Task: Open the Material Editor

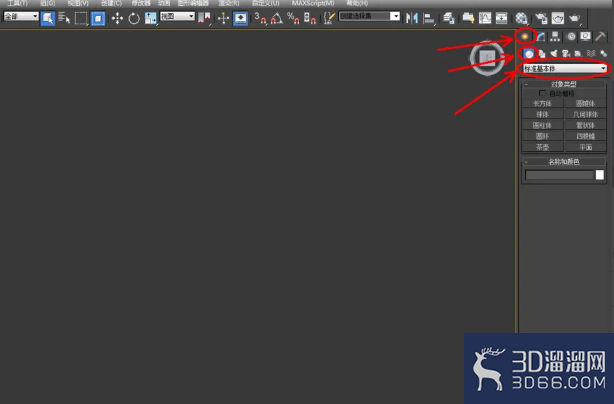Action: tap(521, 18)
